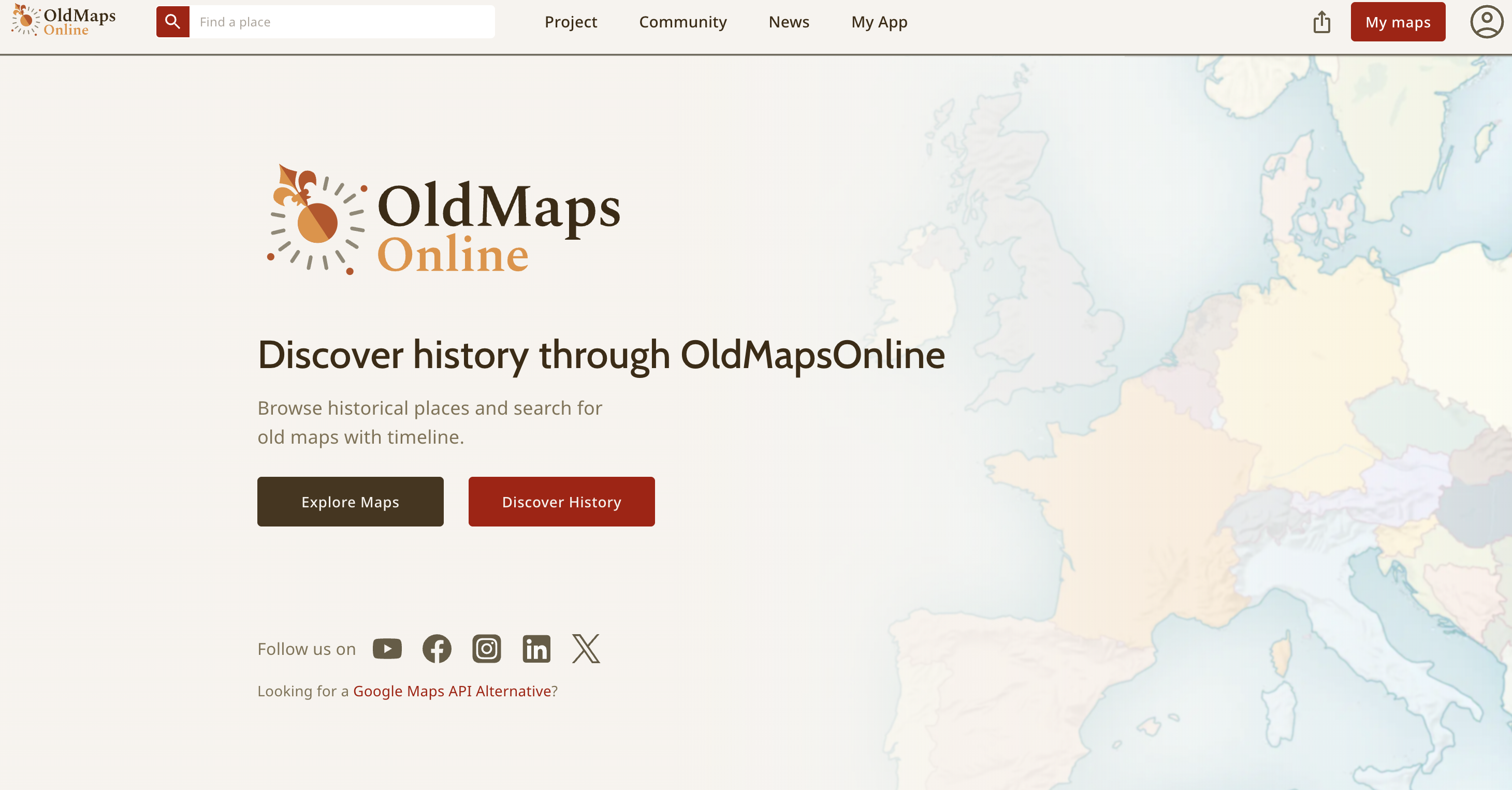The width and height of the screenshot is (1512, 790).
Task: Click the LinkedIn icon
Action: pos(536,649)
